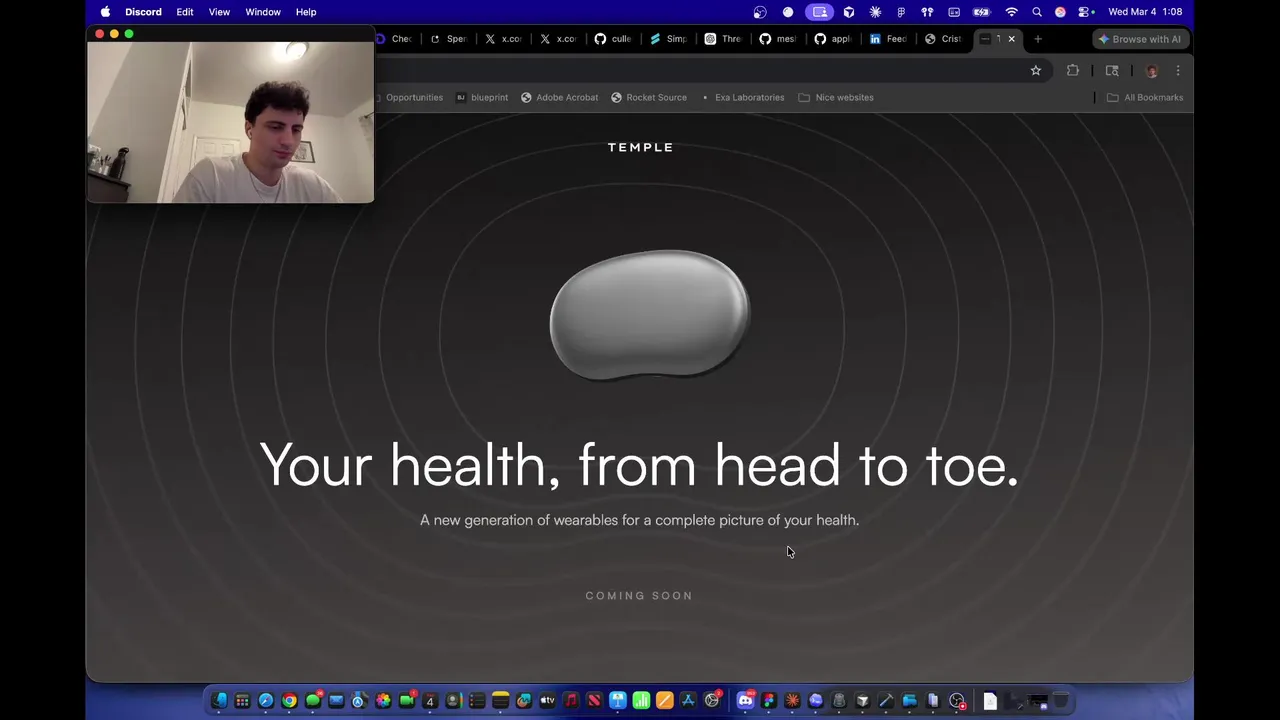
Task: Open the Wi-Fi status menu
Action: tap(1012, 12)
